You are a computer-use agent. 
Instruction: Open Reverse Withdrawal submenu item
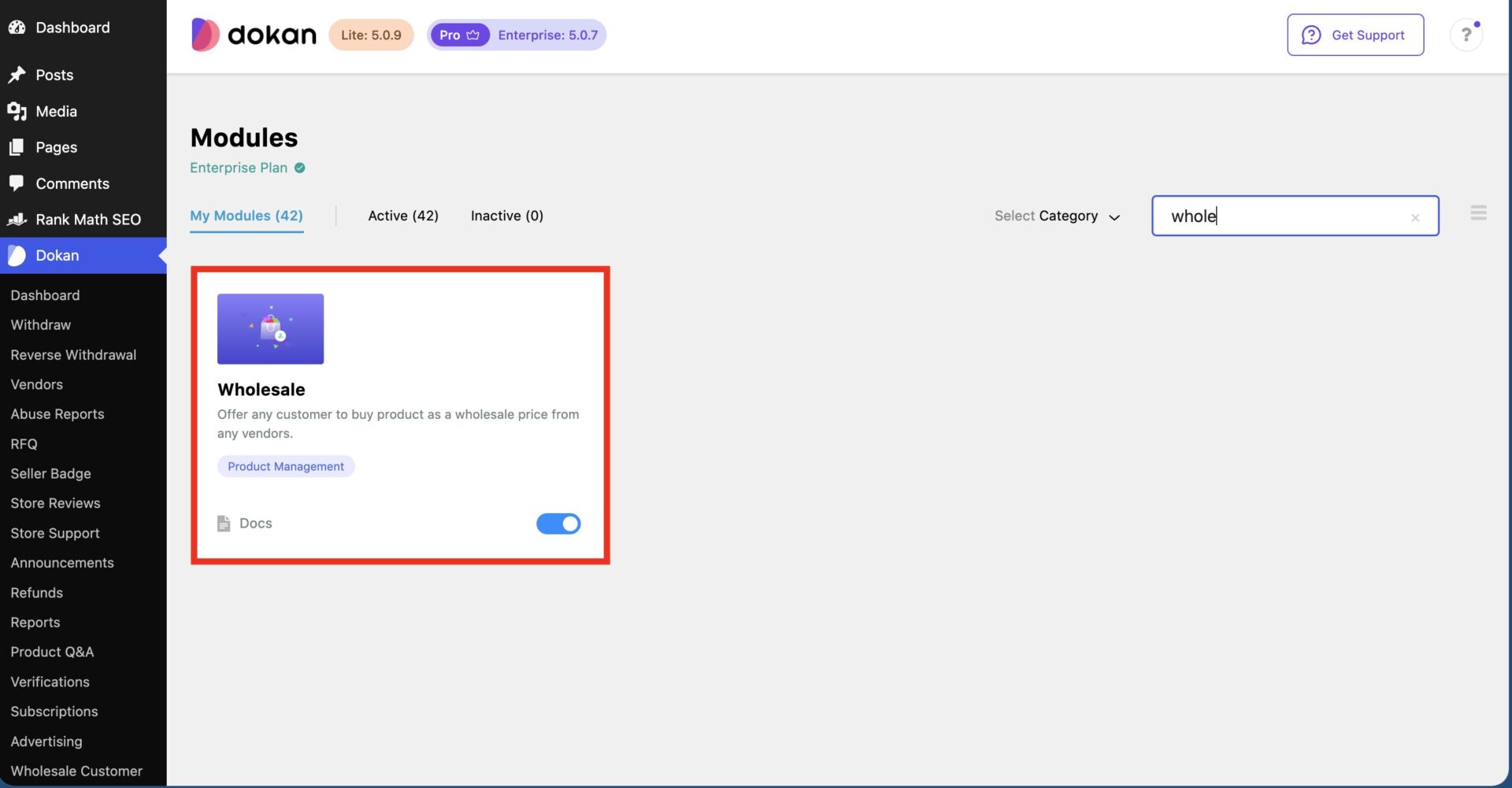click(x=73, y=355)
